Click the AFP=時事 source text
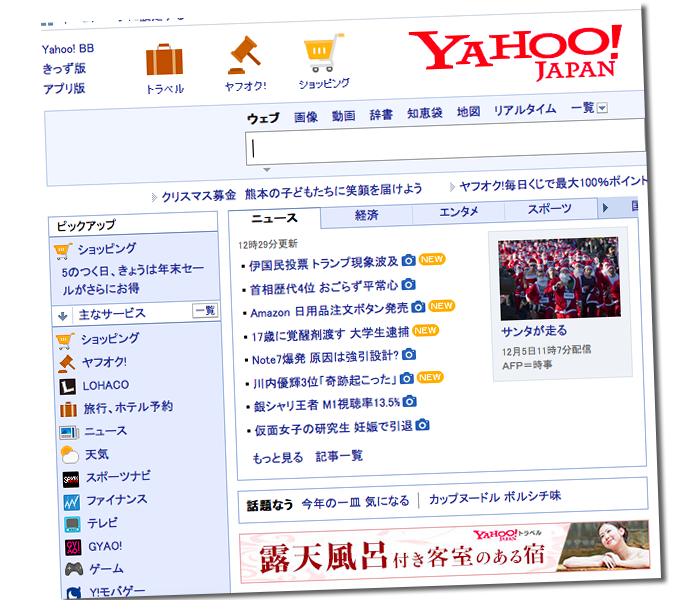Screen dimensions: 700x600 pos(527,365)
